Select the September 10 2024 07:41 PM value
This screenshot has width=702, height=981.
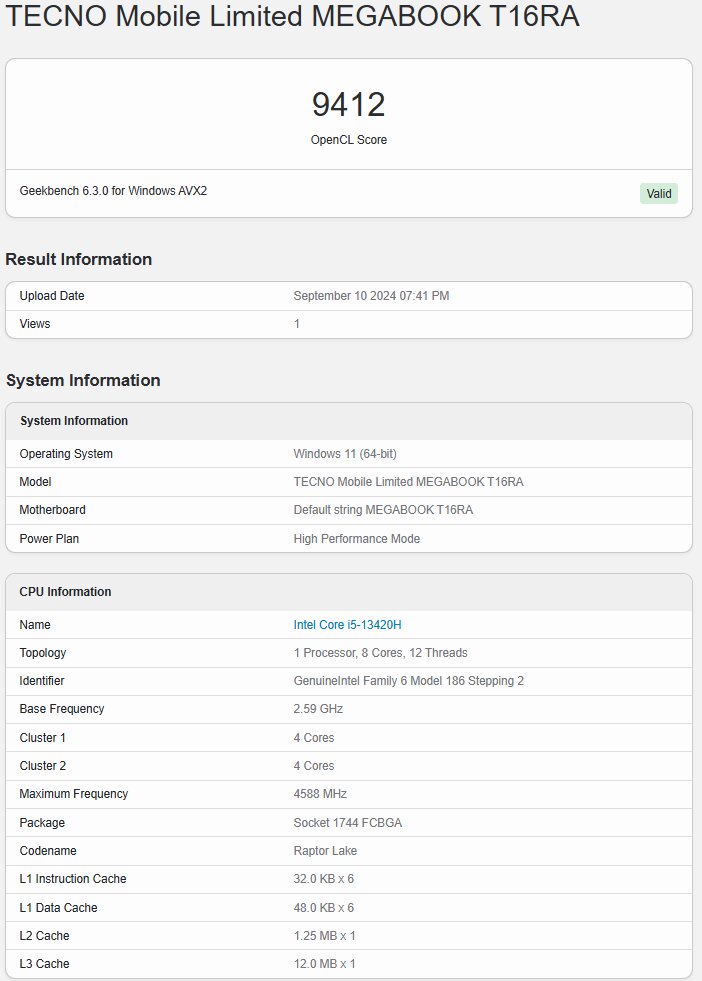pos(371,295)
